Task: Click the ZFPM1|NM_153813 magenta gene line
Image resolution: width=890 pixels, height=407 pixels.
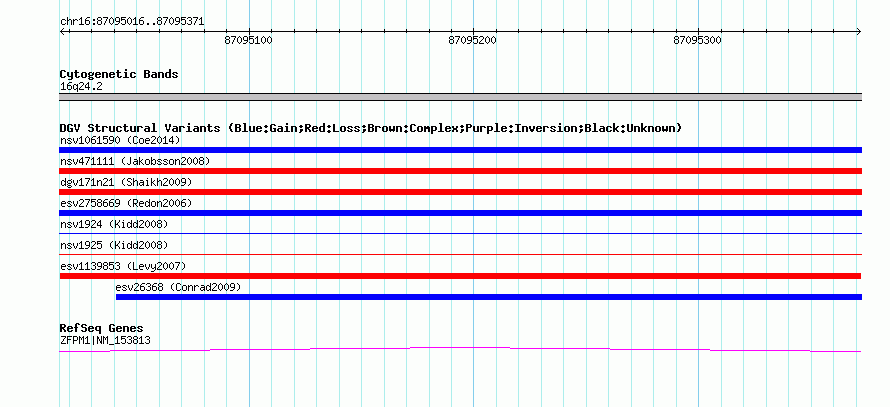Action: point(460,349)
